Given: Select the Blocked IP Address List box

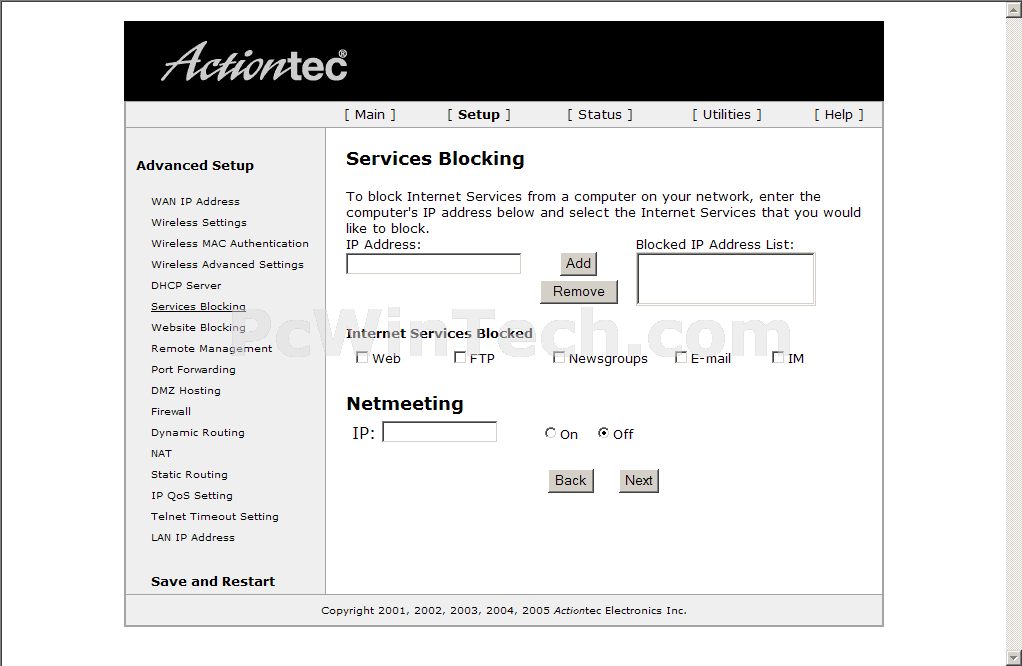Looking at the screenshot, I should (x=725, y=279).
